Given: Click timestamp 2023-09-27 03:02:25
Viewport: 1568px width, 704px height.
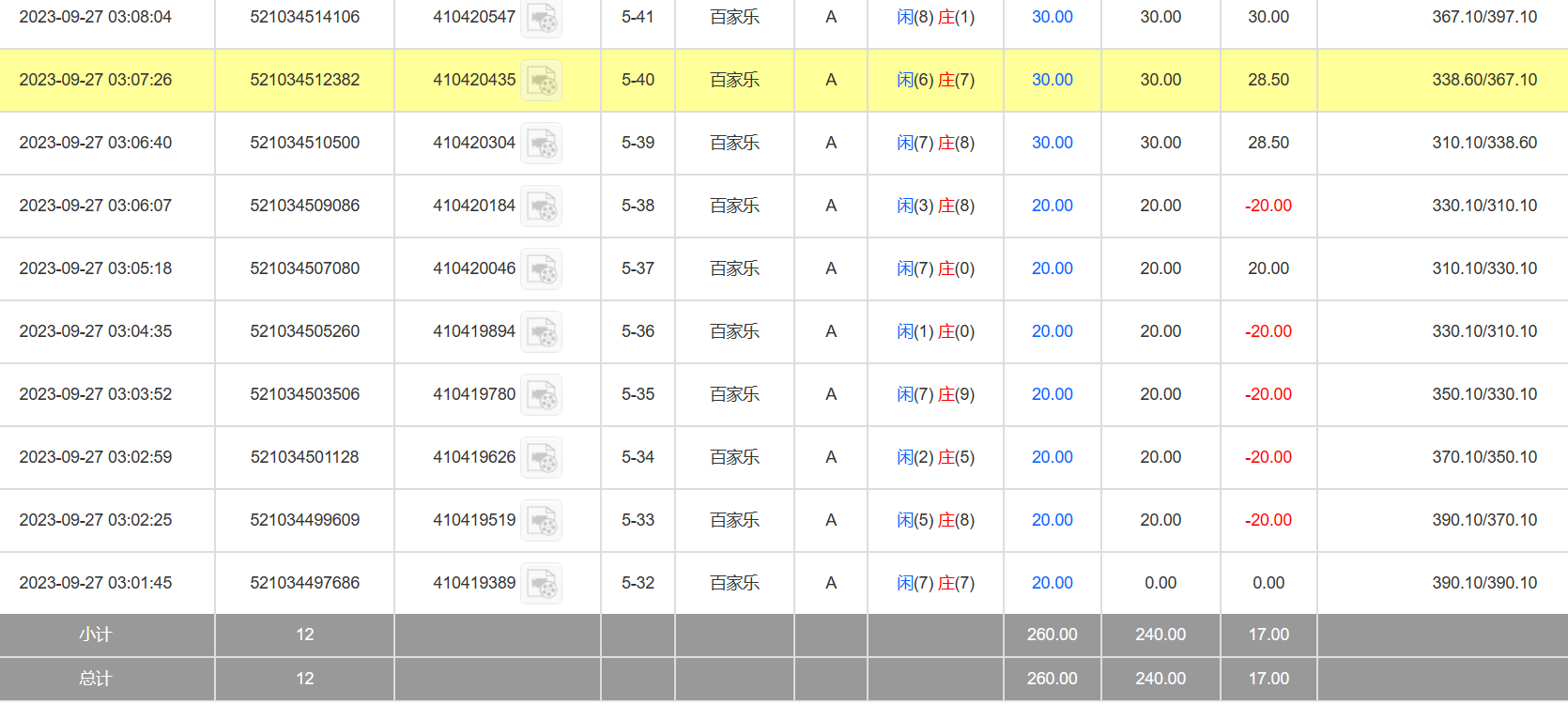Looking at the screenshot, I should pyautogui.click(x=96, y=520).
